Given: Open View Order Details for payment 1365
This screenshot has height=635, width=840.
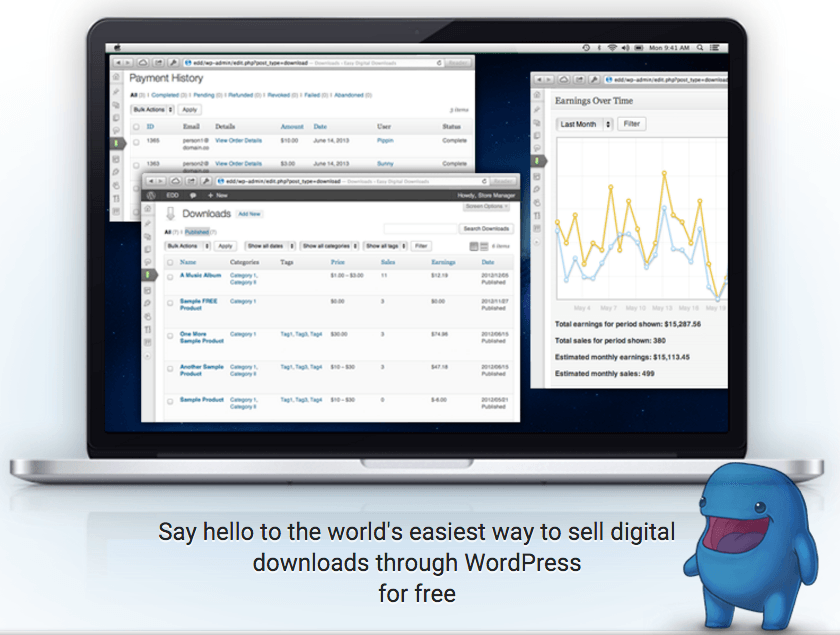Looking at the screenshot, I should click(238, 141).
